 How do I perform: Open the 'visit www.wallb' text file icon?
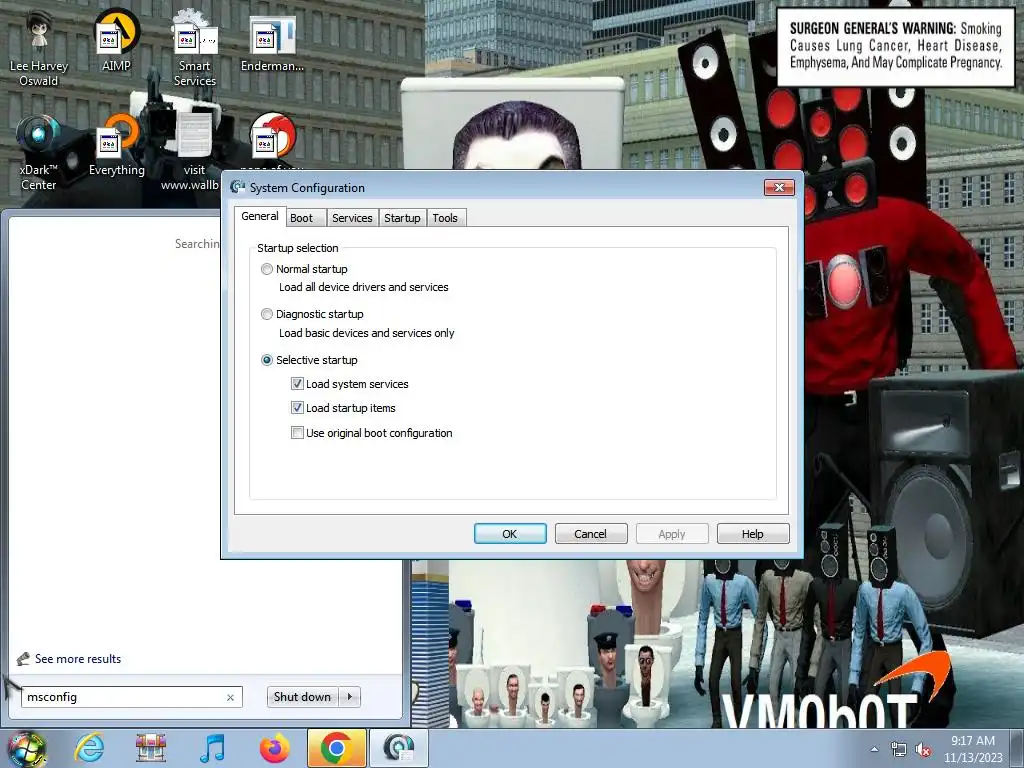click(x=194, y=152)
